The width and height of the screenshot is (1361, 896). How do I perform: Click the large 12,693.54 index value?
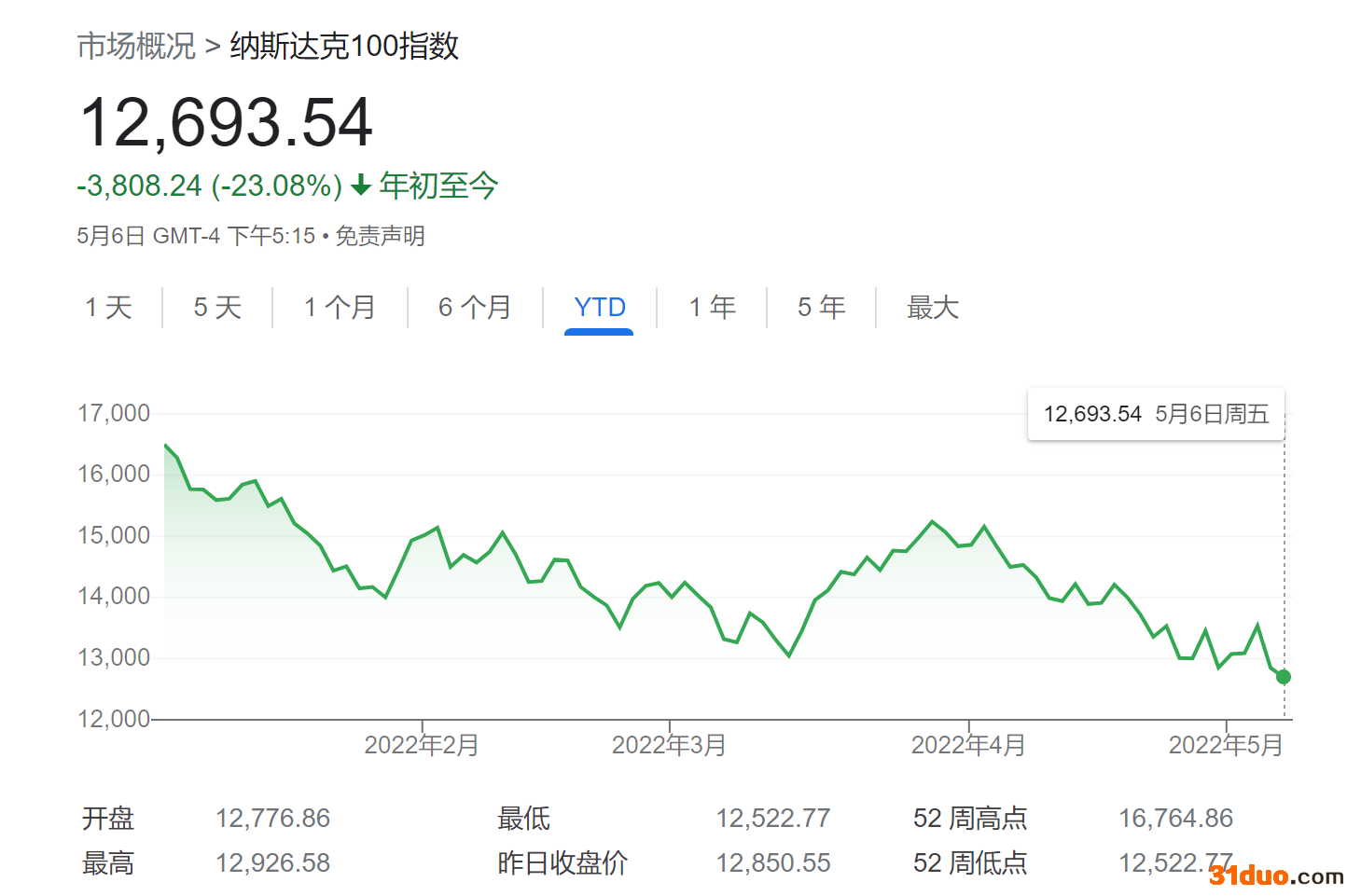(x=227, y=123)
